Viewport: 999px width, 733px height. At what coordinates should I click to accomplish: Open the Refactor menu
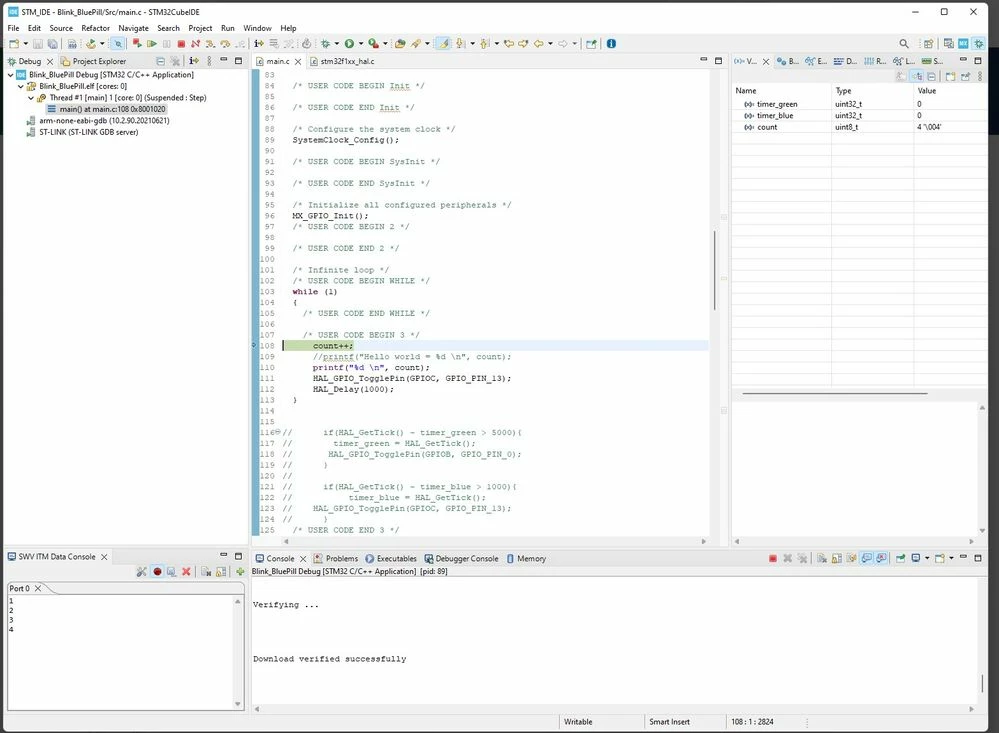point(96,28)
